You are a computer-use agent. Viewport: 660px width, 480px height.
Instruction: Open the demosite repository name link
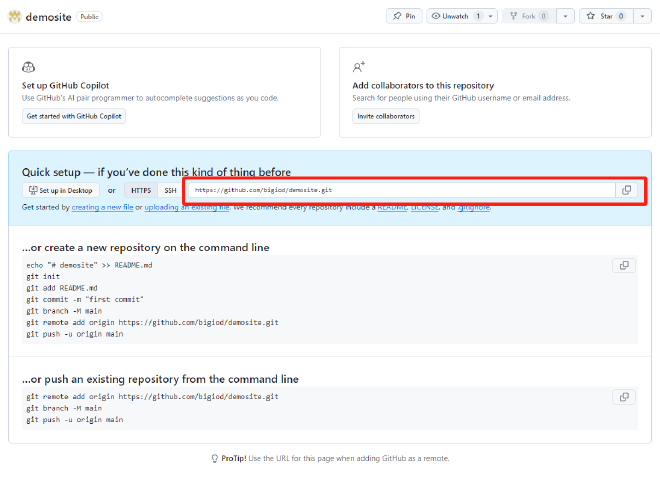tap(48, 17)
